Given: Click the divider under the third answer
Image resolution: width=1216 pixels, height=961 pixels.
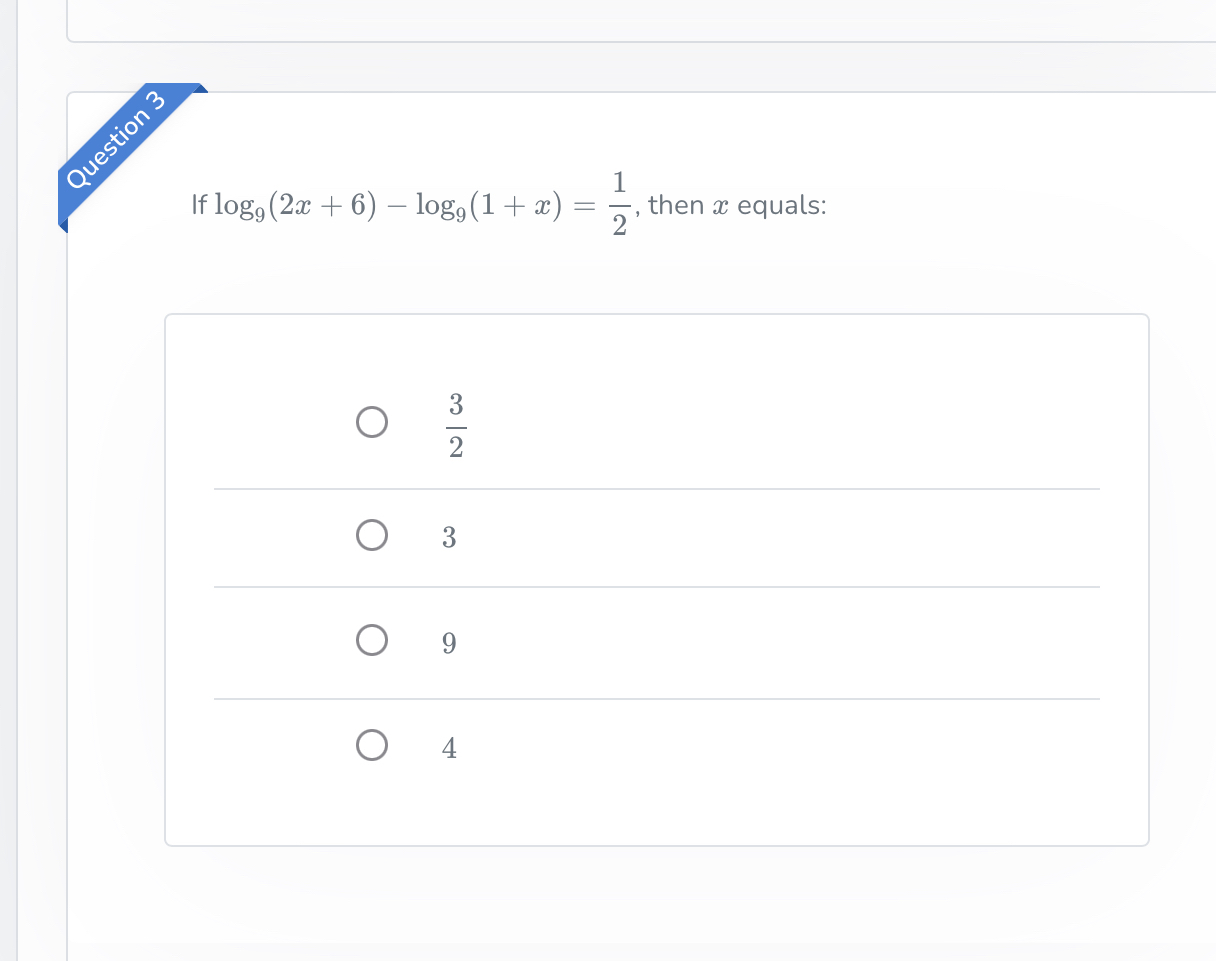Looking at the screenshot, I should point(655,698).
